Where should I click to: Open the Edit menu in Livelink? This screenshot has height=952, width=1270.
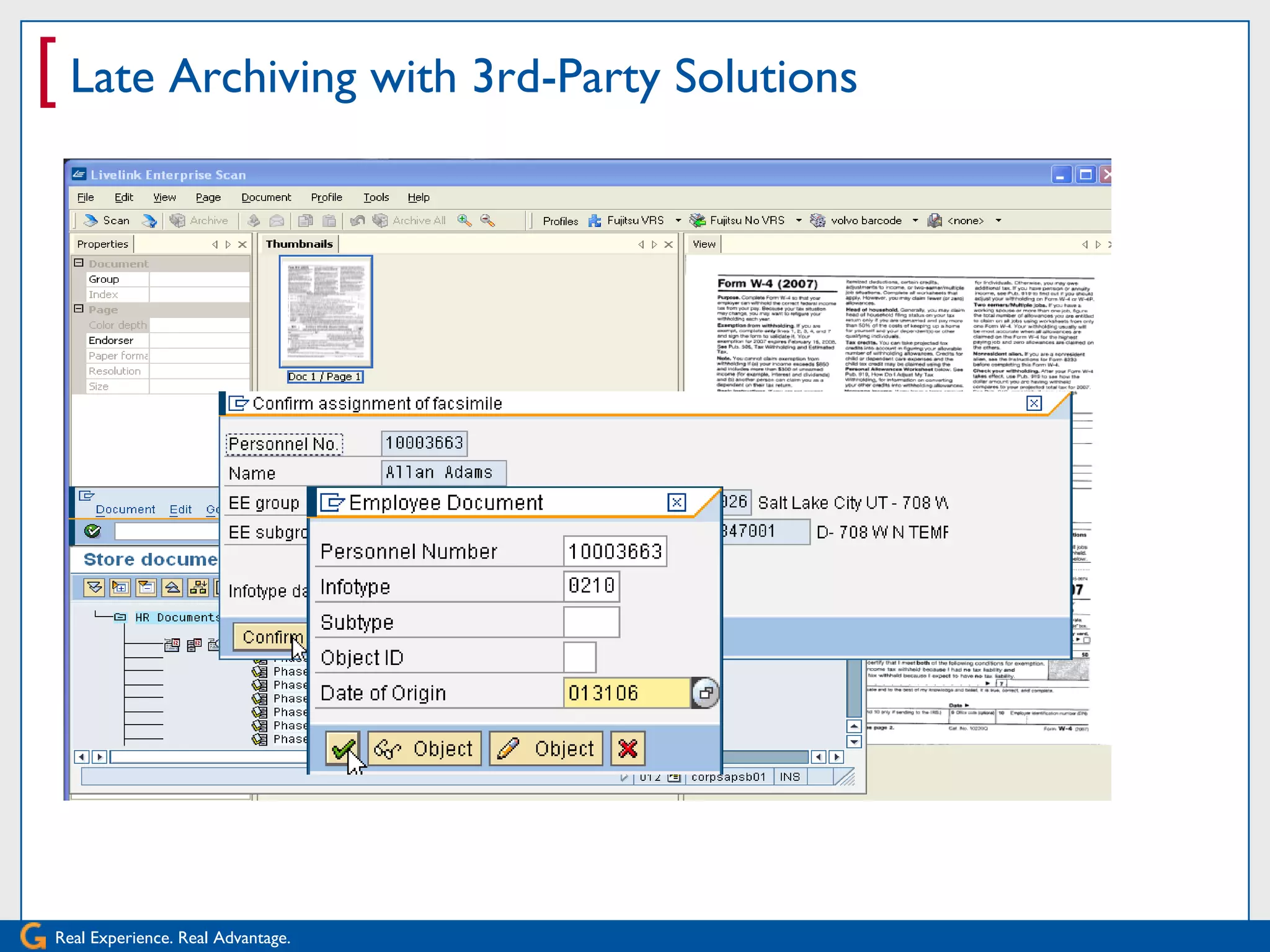[124, 197]
